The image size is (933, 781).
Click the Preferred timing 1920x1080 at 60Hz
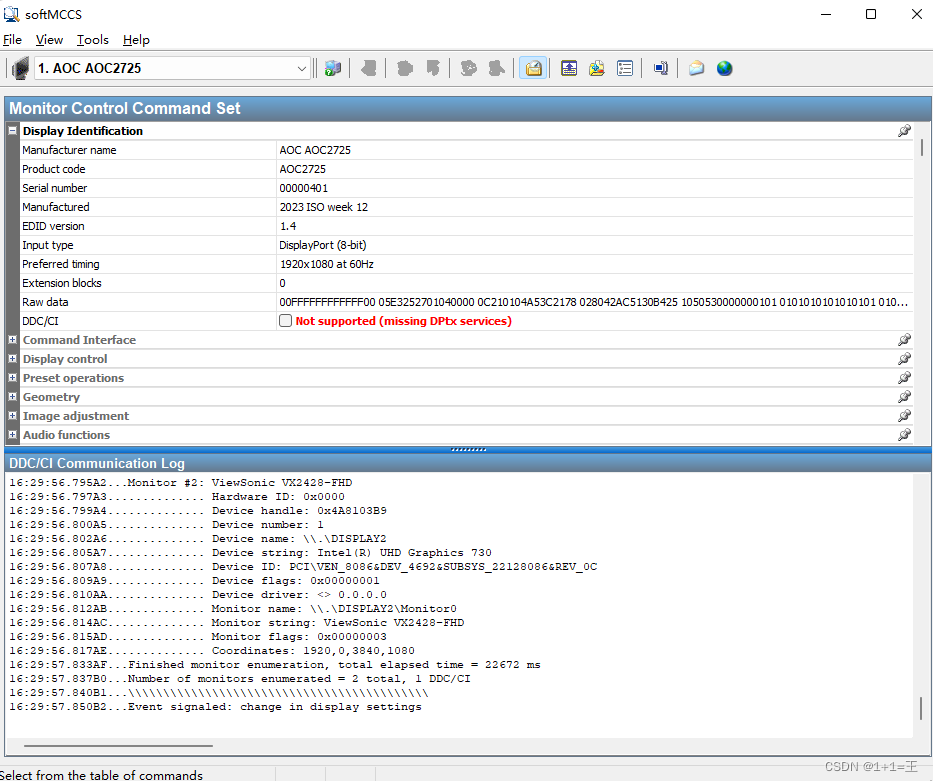[x=327, y=264]
